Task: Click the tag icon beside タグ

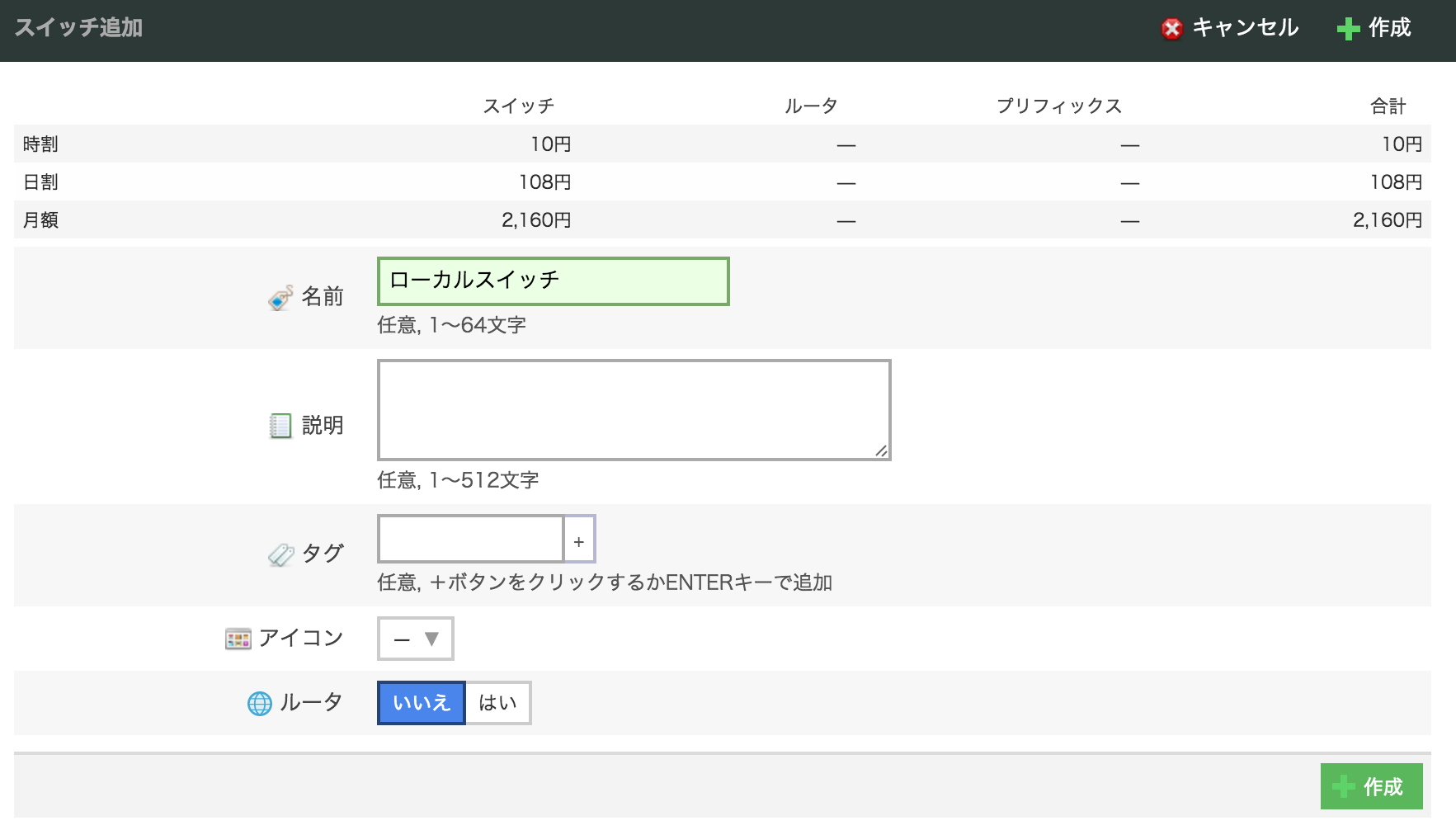Action: coord(280,554)
